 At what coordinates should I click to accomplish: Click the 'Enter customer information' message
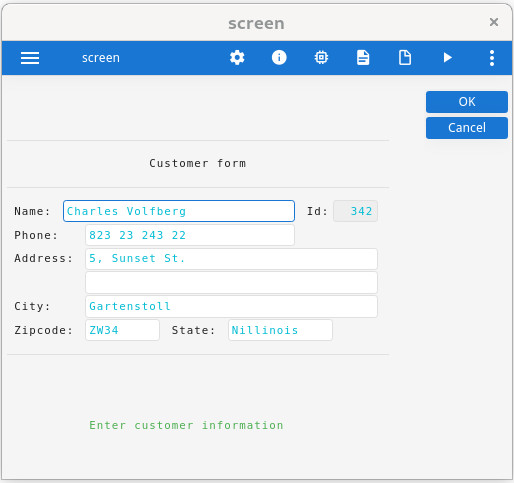click(186, 425)
